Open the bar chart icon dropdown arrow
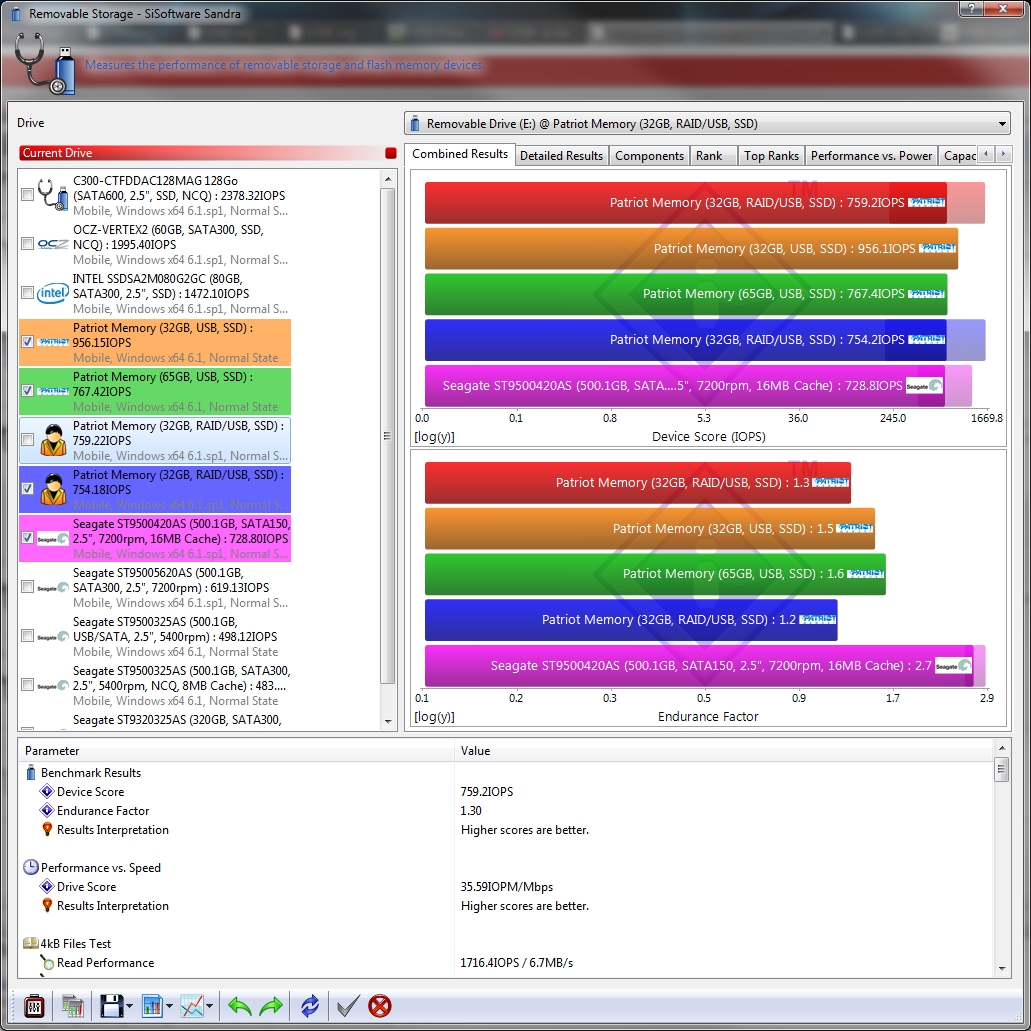This screenshot has width=1031, height=1031. click(x=170, y=1006)
